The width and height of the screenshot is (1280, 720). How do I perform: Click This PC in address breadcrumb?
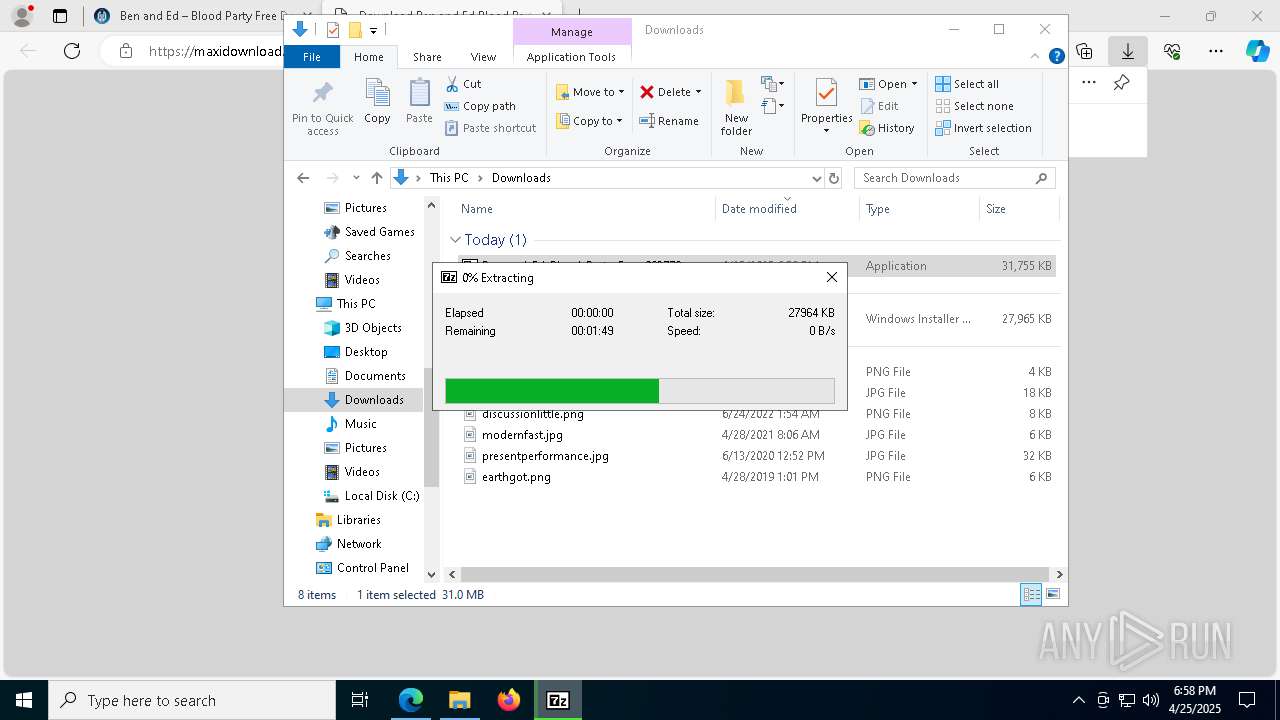point(449,178)
